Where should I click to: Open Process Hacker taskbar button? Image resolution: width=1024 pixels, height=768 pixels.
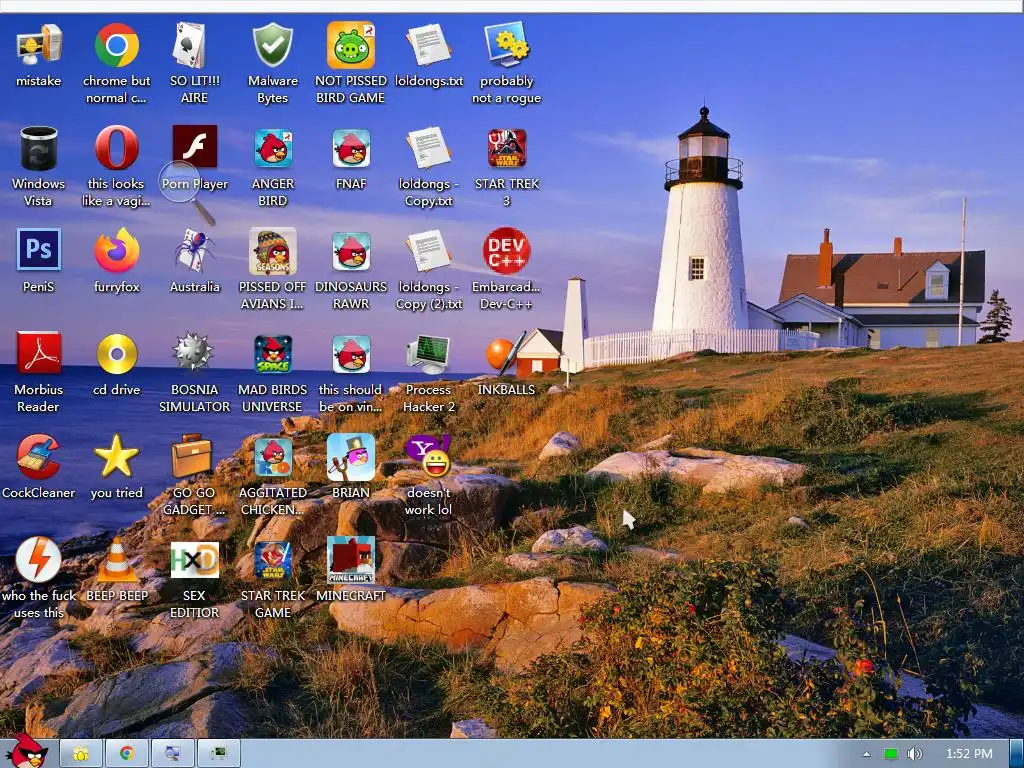(x=219, y=754)
